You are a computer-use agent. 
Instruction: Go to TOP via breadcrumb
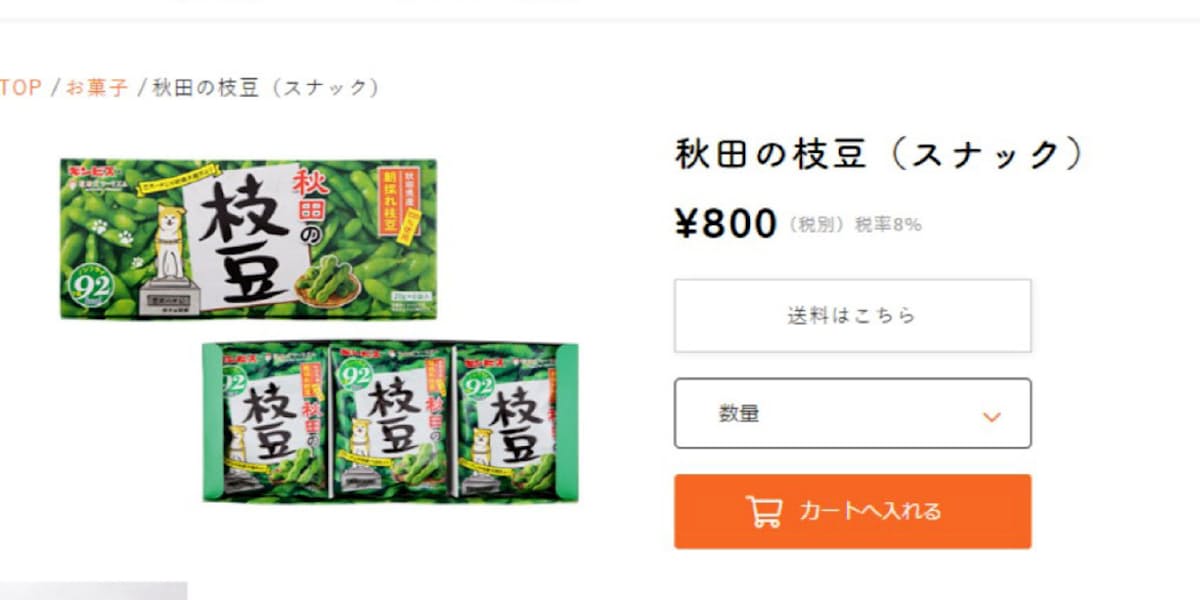(20, 87)
